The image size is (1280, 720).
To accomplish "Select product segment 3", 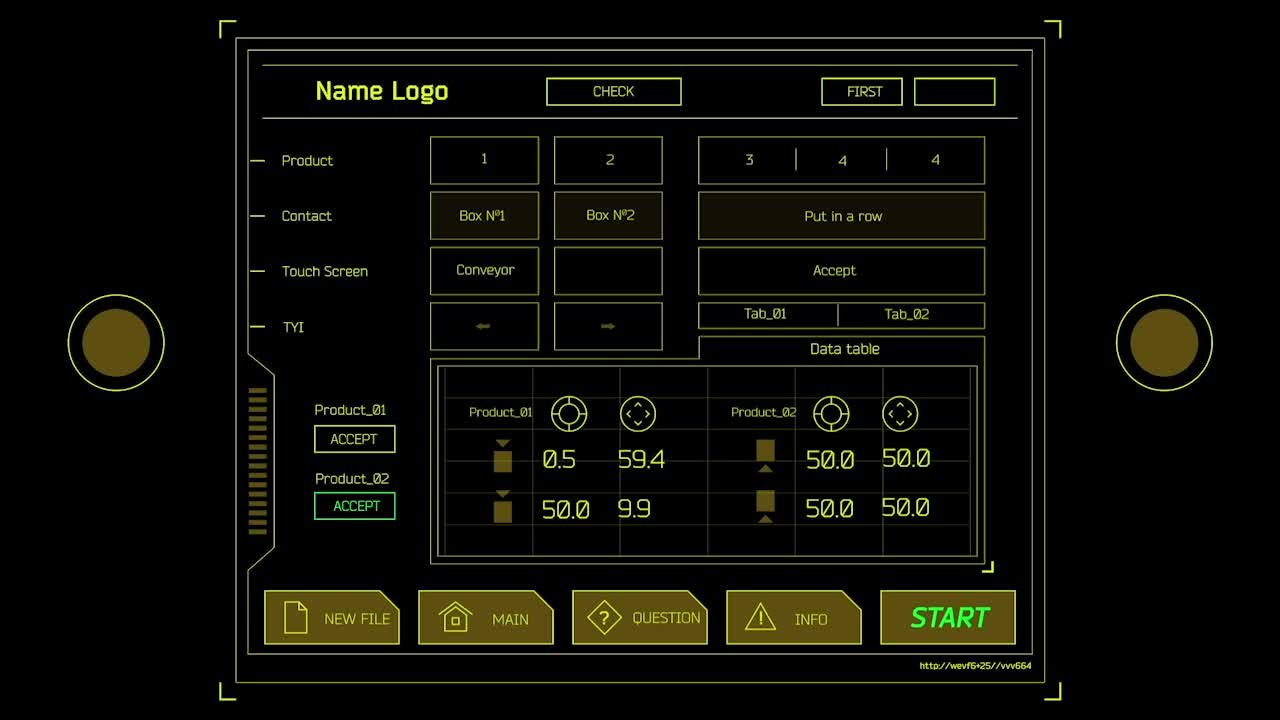I will pyautogui.click(x=748, y=160).
